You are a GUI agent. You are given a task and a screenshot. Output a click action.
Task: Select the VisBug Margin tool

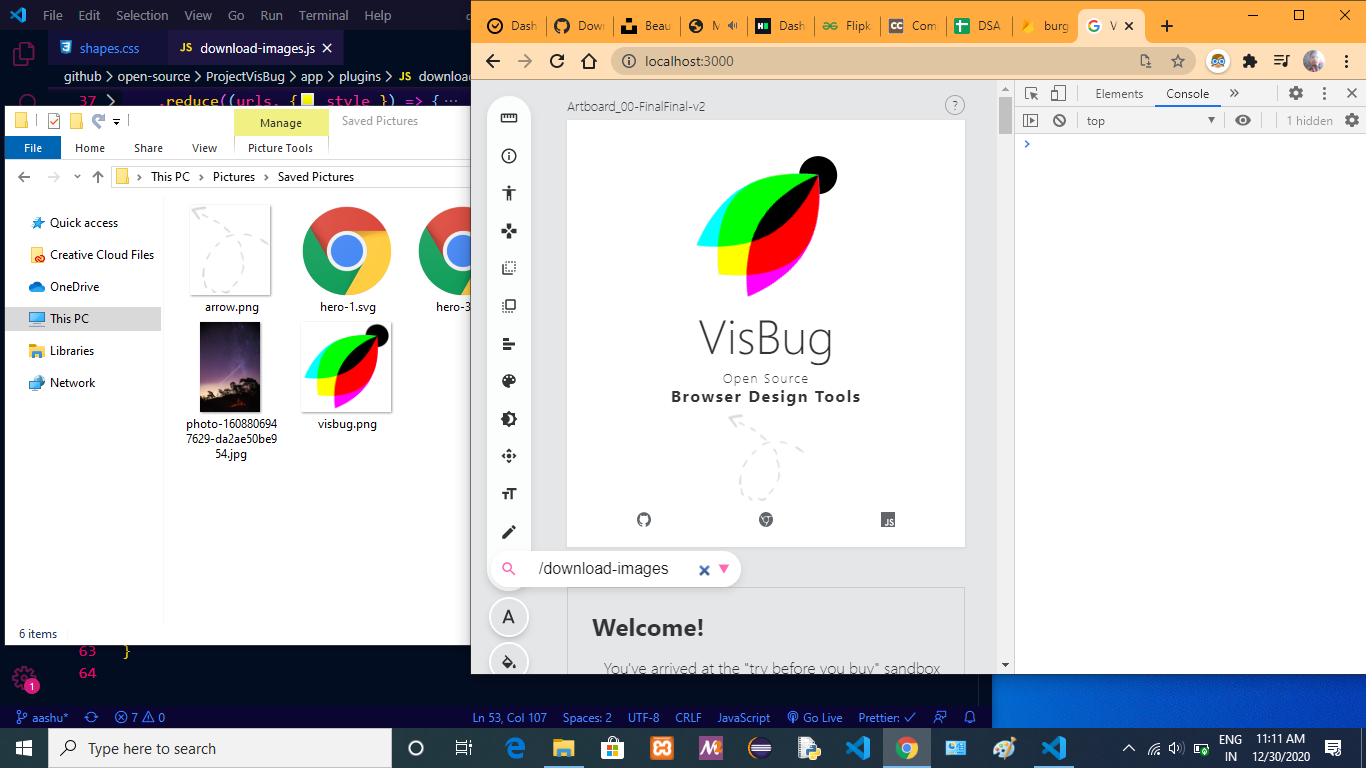[x=509, y=268]
